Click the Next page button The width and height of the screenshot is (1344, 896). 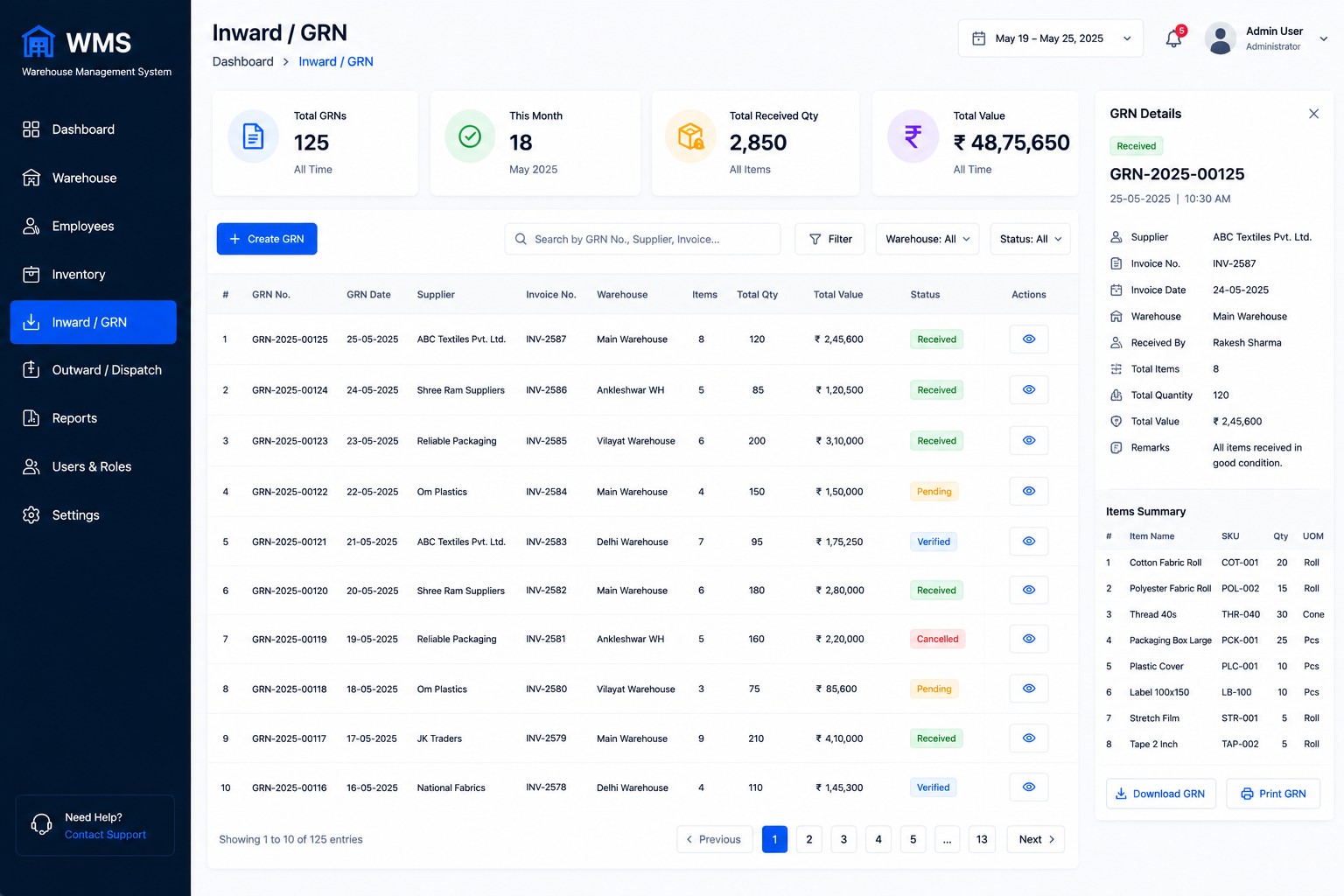(1036, 839)
